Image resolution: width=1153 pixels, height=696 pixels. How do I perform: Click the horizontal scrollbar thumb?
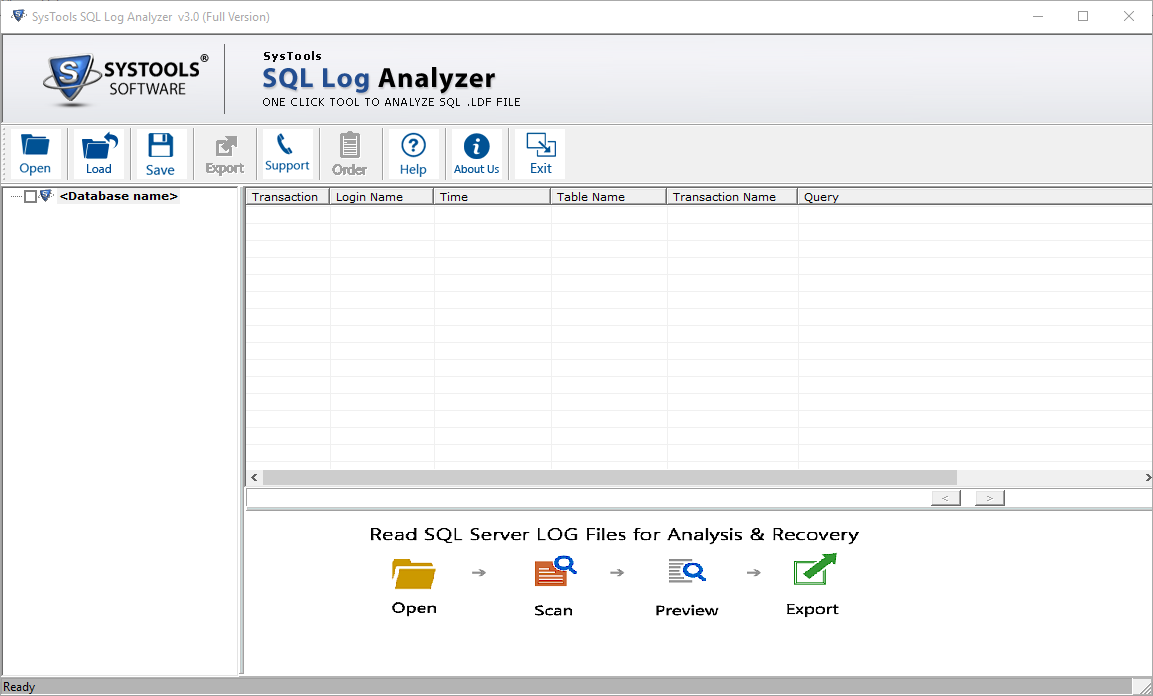pos(610,478)
